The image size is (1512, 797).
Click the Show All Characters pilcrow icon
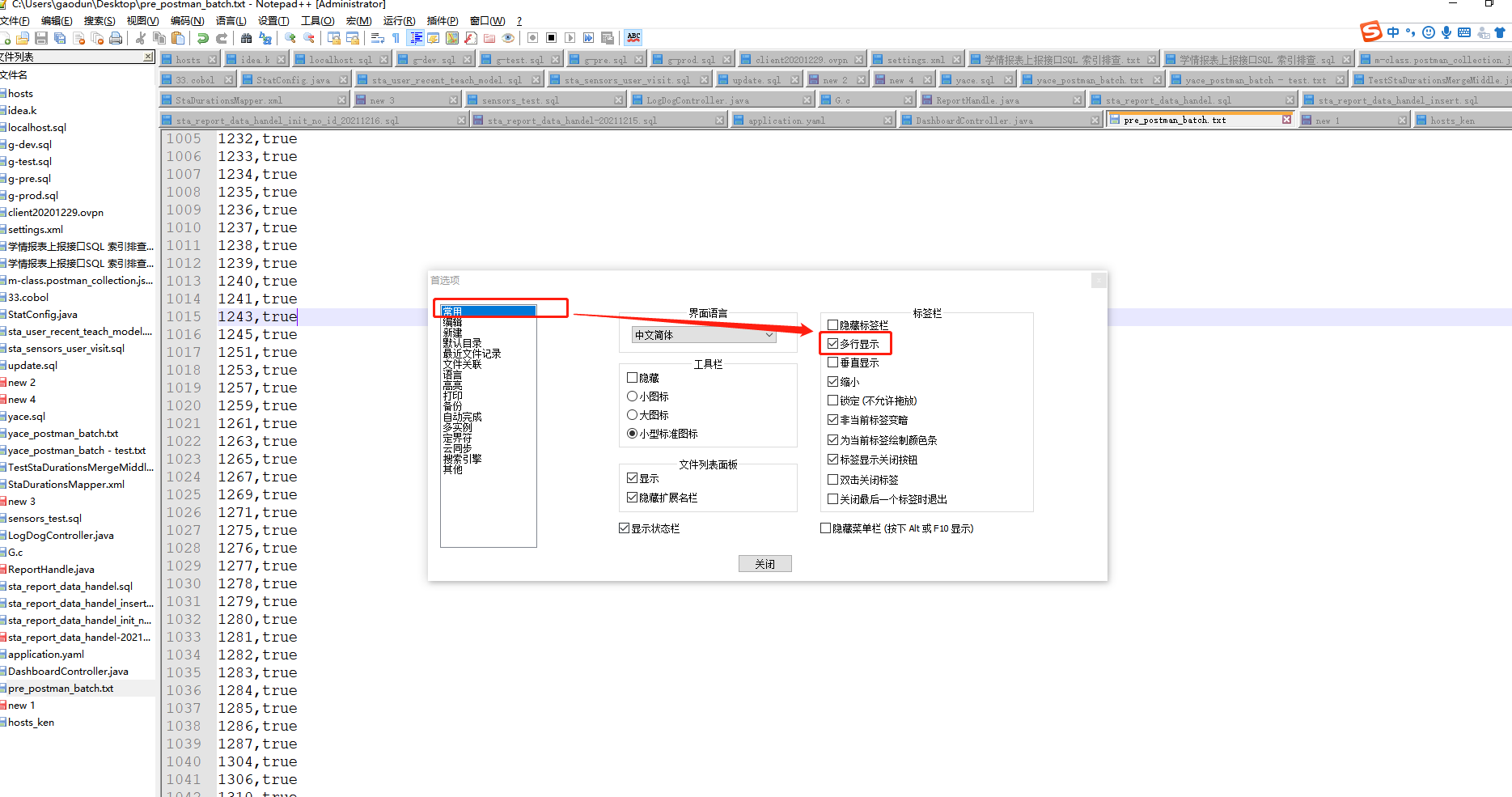coord(395,37)
